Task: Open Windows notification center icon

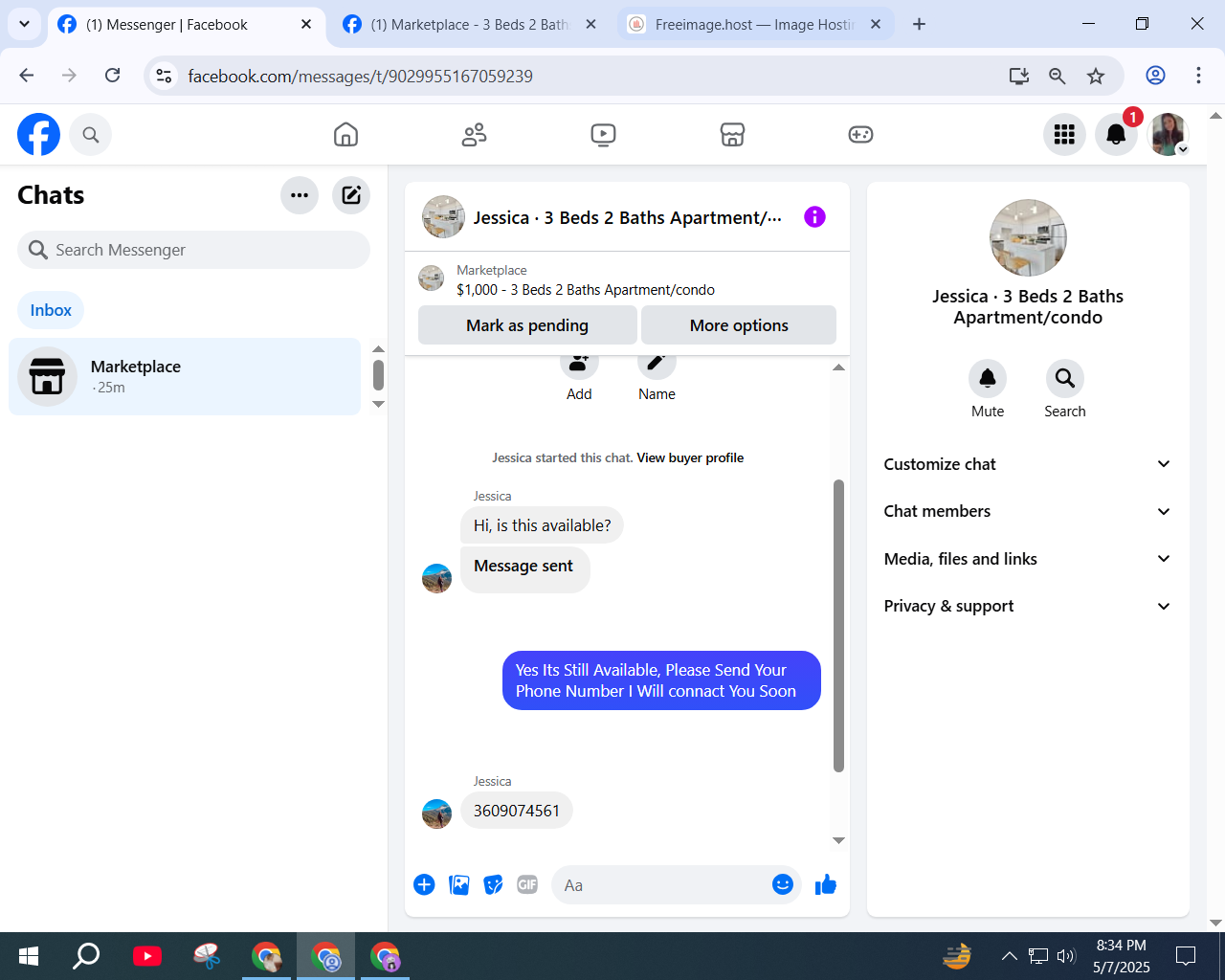Action: point(1186,955)
